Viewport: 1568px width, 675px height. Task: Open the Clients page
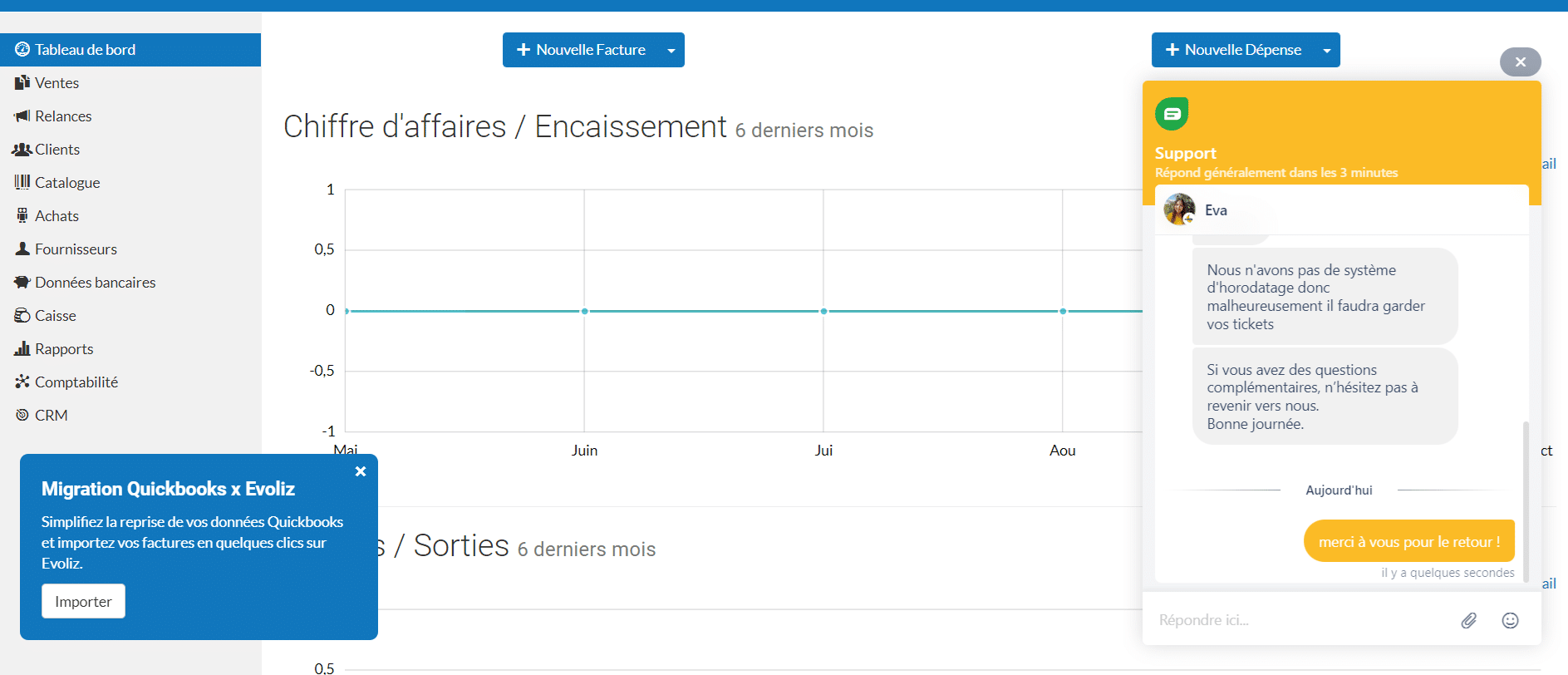point(130,150)
